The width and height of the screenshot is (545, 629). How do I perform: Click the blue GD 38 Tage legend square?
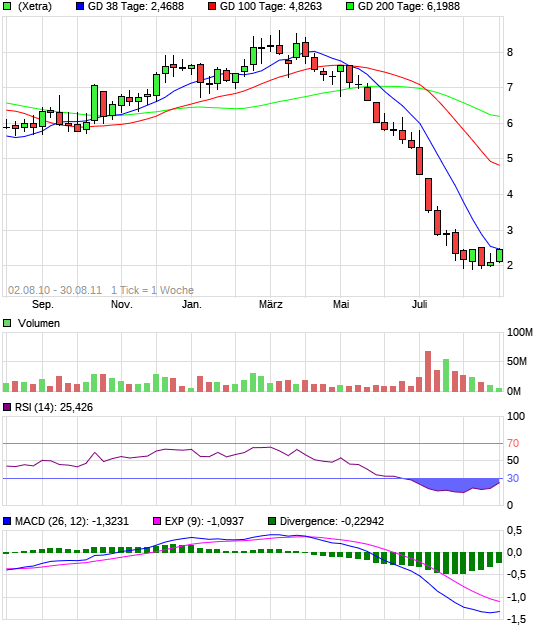point(80,6)
